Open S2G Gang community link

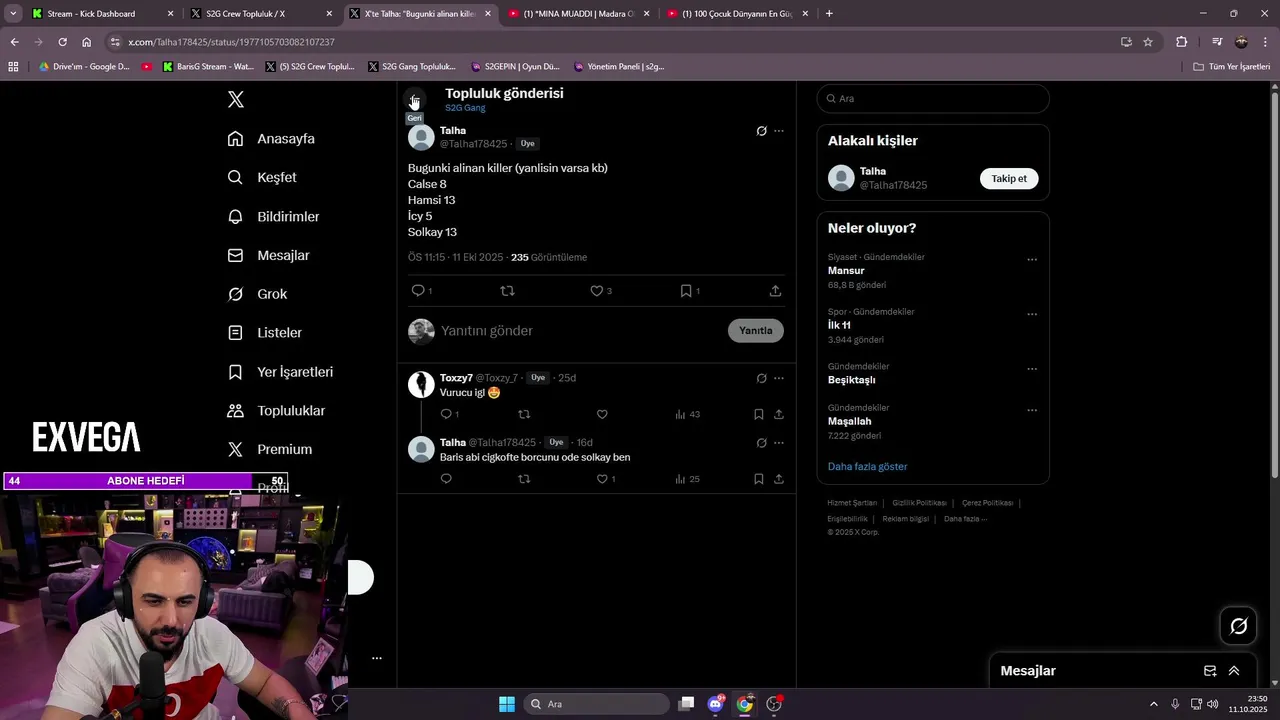point(465,108)
